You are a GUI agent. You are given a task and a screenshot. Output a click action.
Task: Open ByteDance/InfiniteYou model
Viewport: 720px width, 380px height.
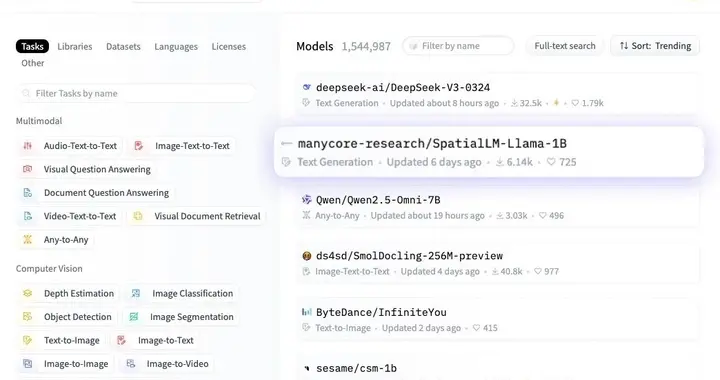(x=381, y=312)
